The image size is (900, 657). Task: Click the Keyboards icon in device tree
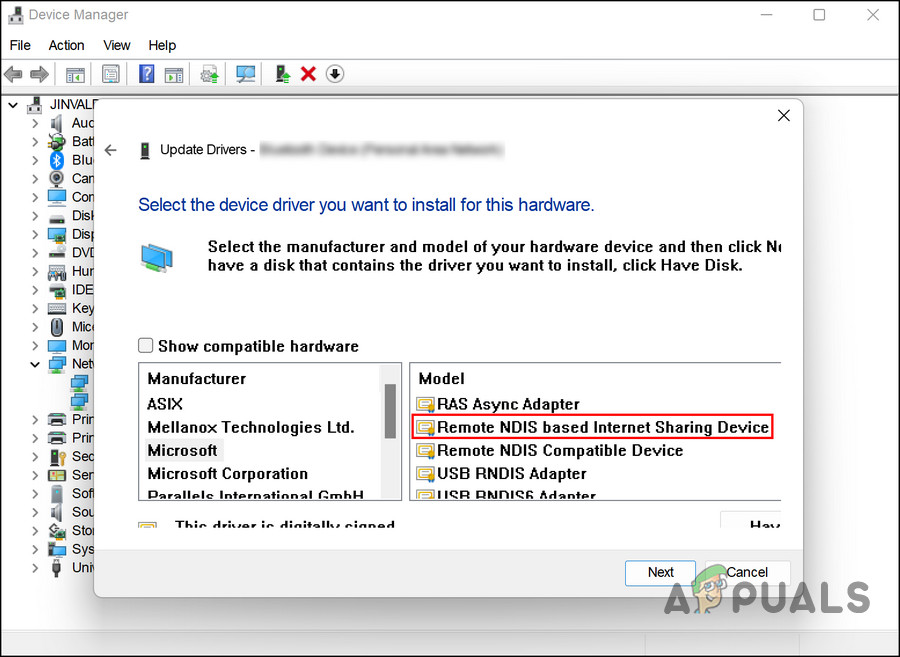point(56,308)
